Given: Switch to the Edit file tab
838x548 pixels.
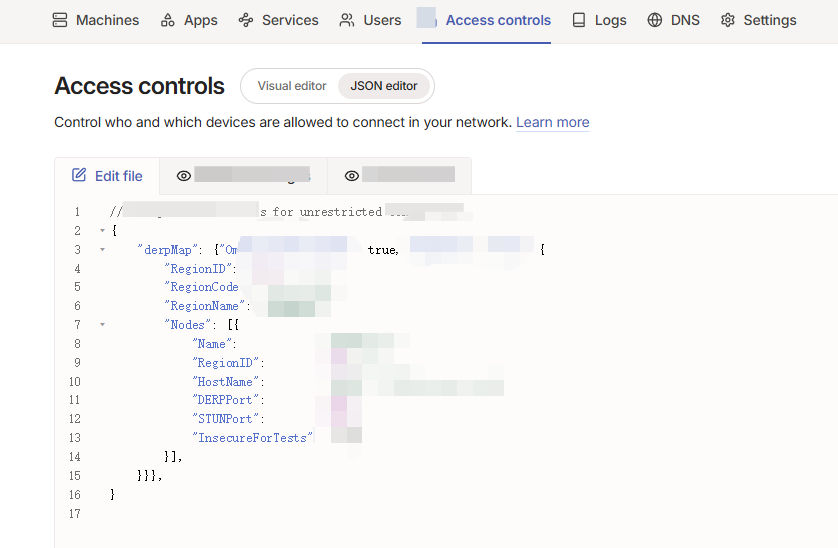Looking at the screenshot, I should [x=107, y=176].
